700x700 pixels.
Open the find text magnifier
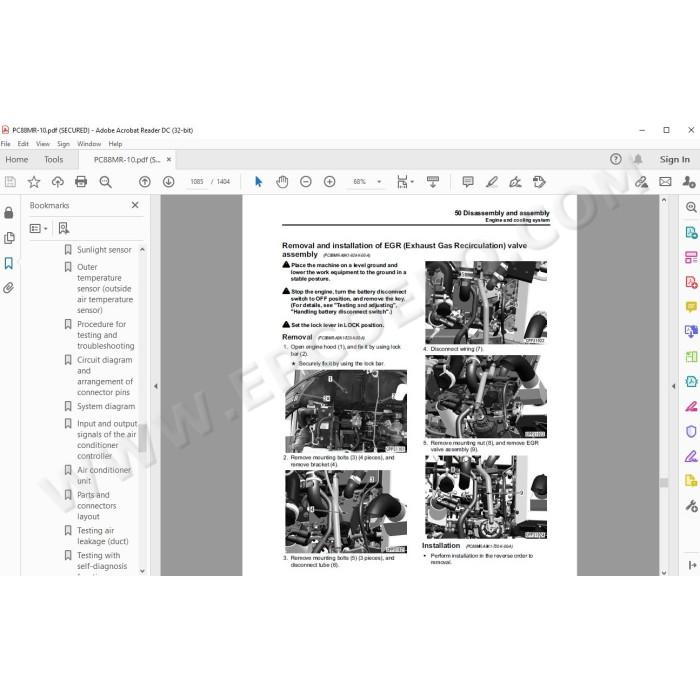coord(105,182)
